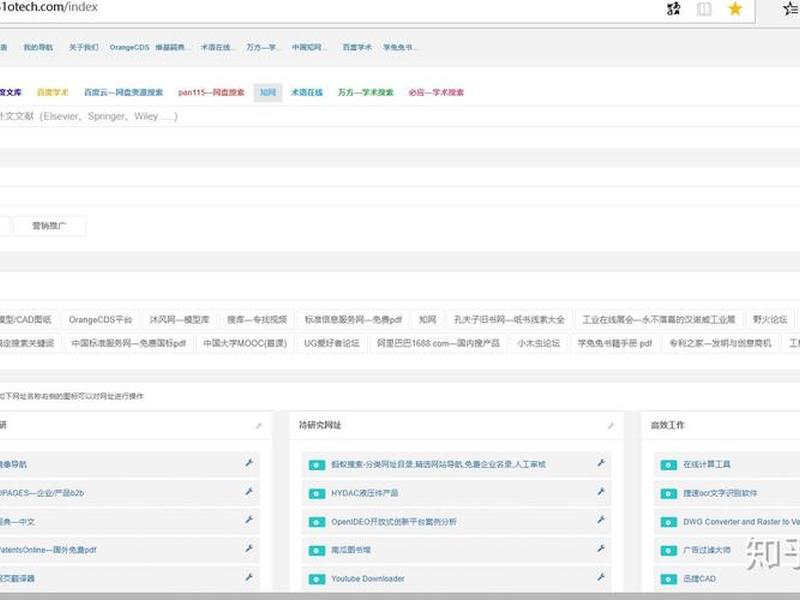
Task: Click the wrench icon beside 南瓜图书馆
Action: (601, 548)
